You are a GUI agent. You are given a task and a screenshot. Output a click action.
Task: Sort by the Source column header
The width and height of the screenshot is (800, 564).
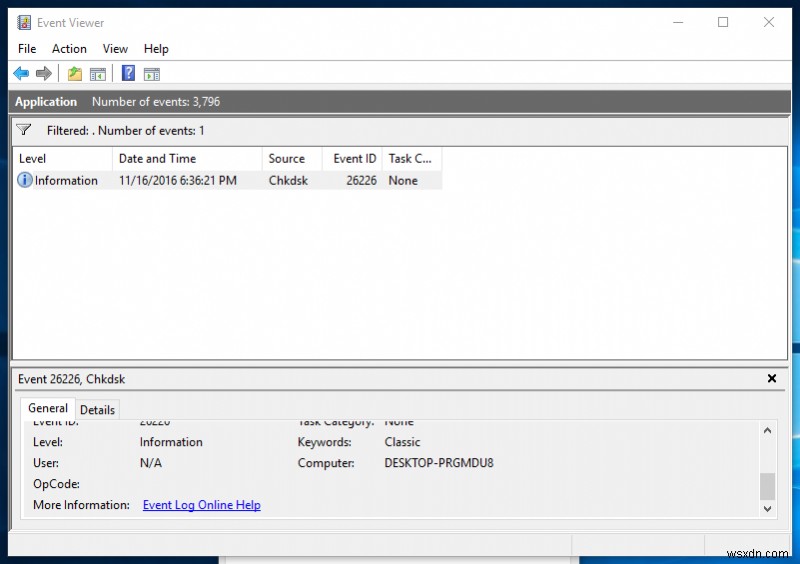292,159
